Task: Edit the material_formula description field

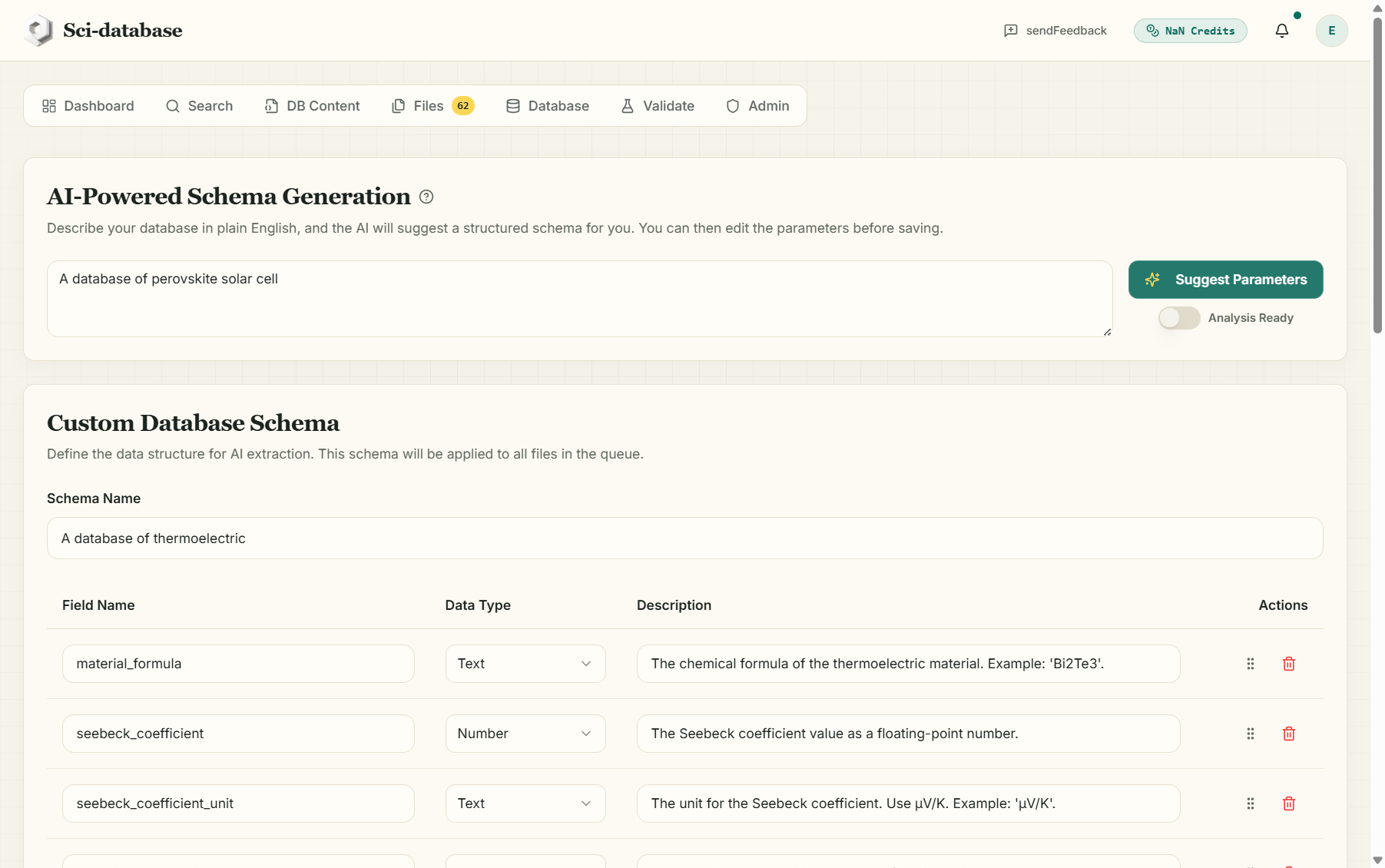Action: (x=908, y=664)
